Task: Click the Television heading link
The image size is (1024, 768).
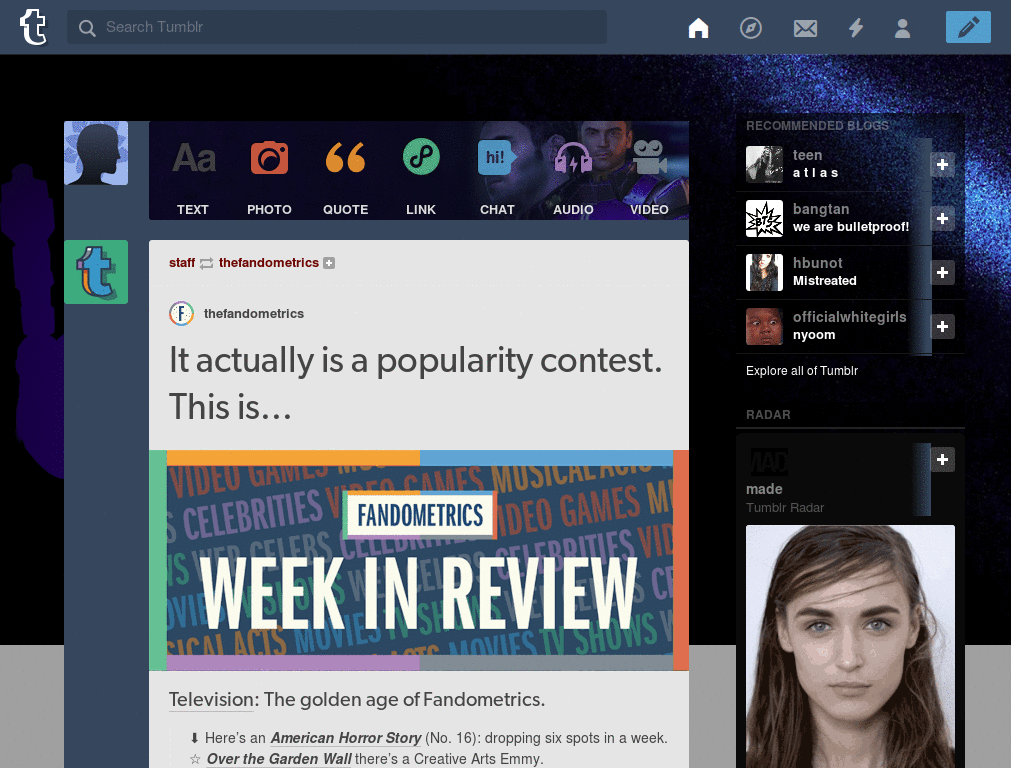Action: [211, 699]
